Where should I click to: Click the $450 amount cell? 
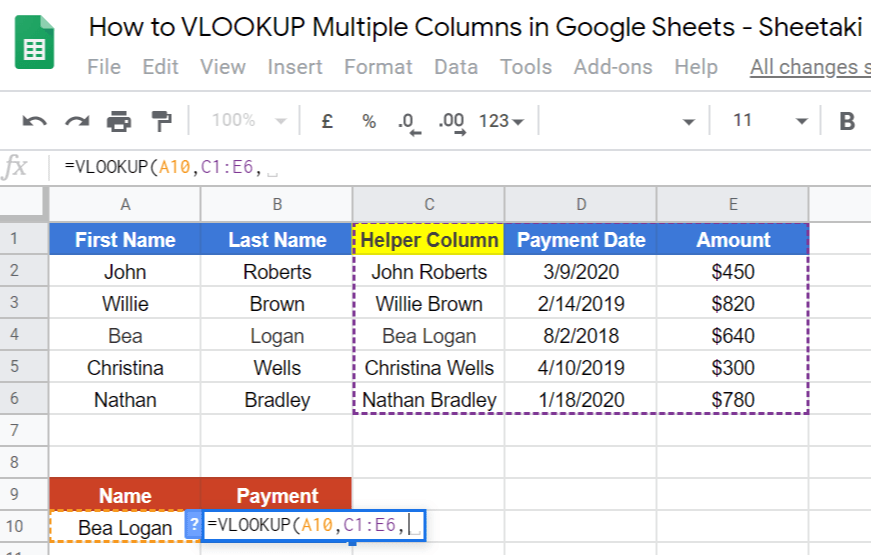click(733, 272)
